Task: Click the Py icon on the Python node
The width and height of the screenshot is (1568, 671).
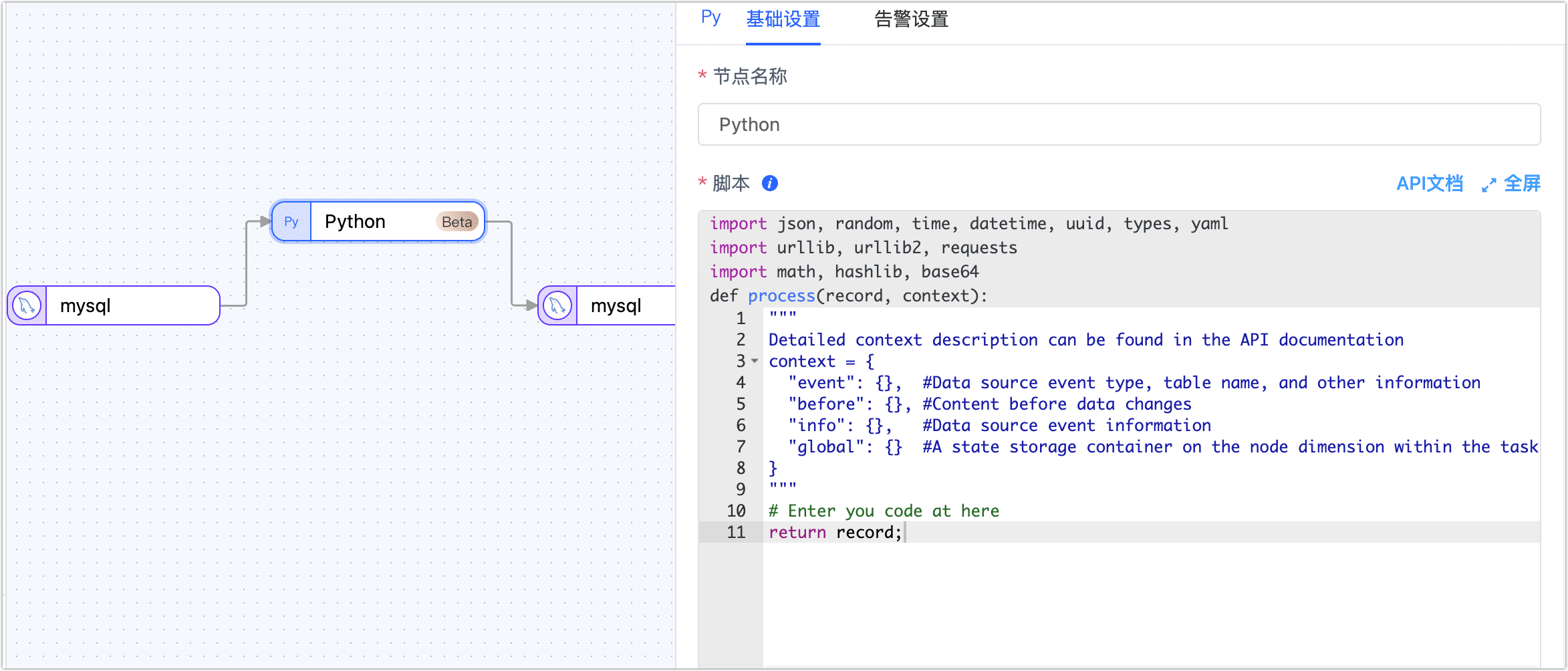Action: (291, 221)
